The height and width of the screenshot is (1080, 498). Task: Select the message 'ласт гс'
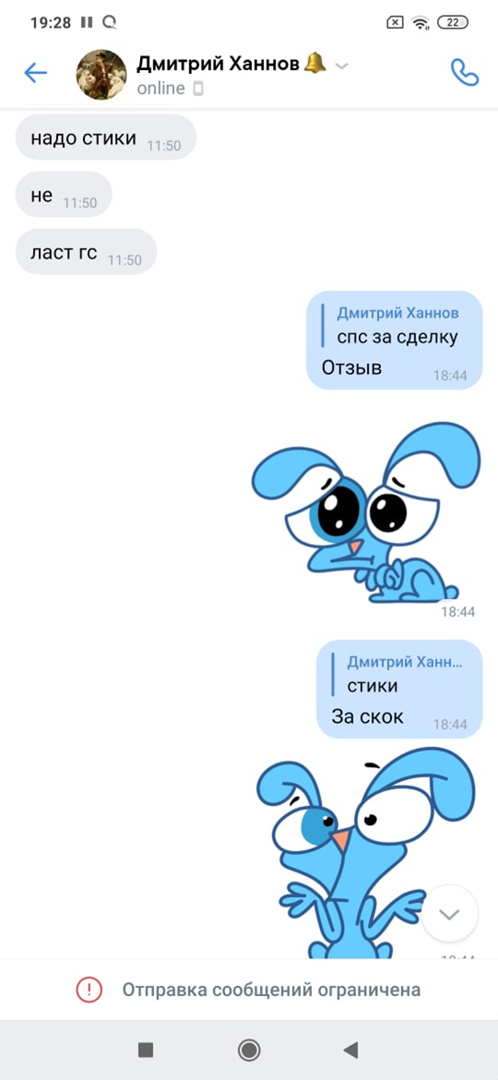coord(86,251)
